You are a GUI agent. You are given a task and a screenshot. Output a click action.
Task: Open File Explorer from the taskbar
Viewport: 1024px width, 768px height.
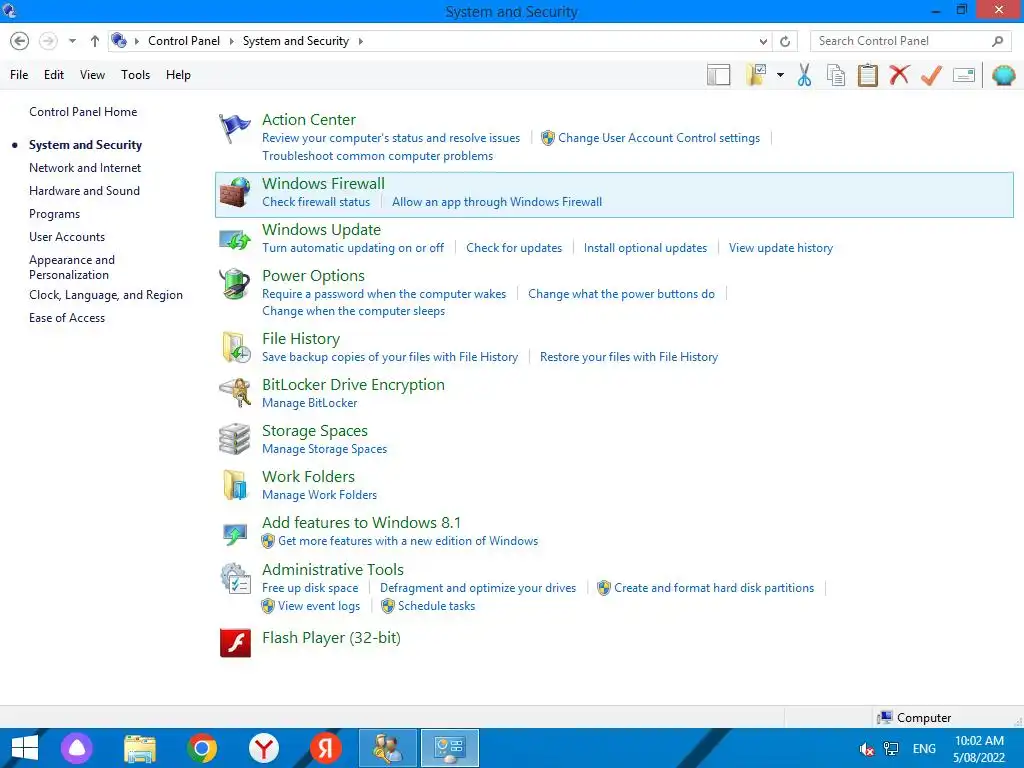click(x=140, y=748)
